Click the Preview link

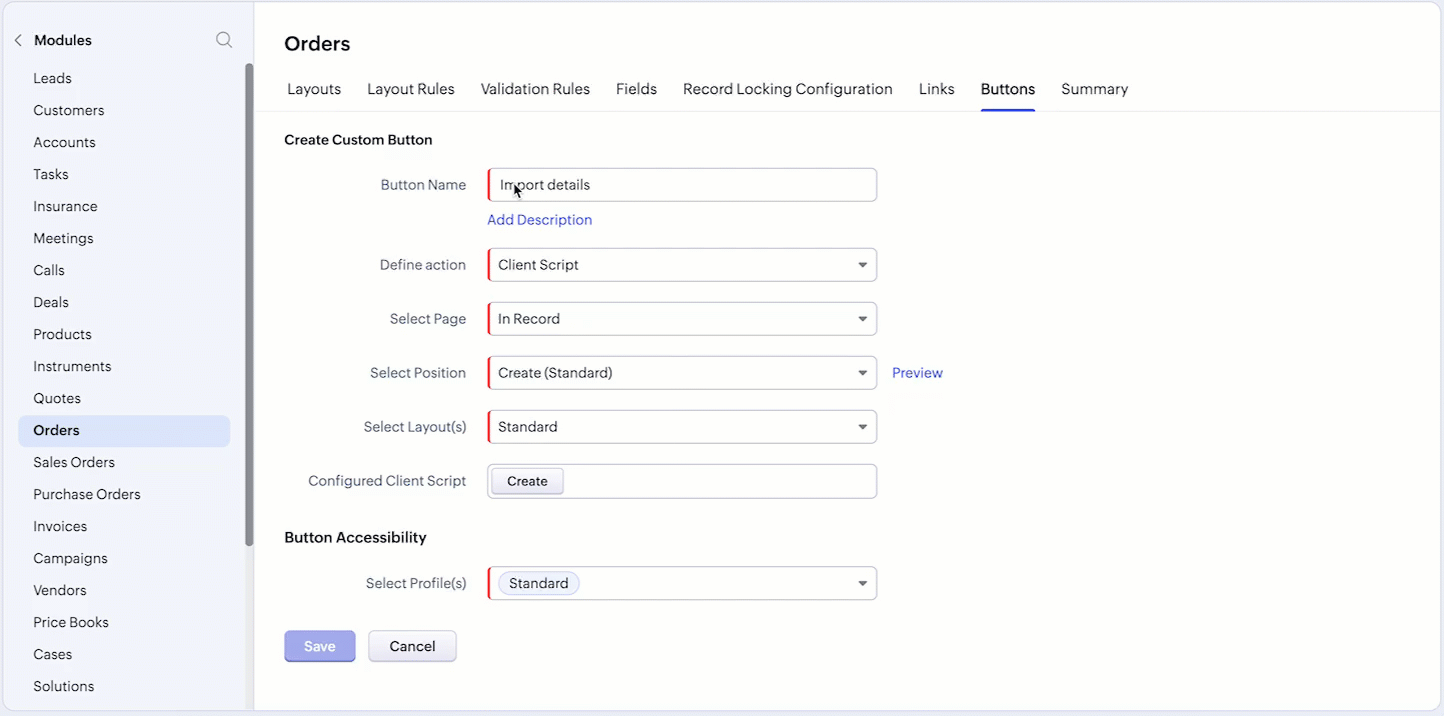(x=917, y=373)
